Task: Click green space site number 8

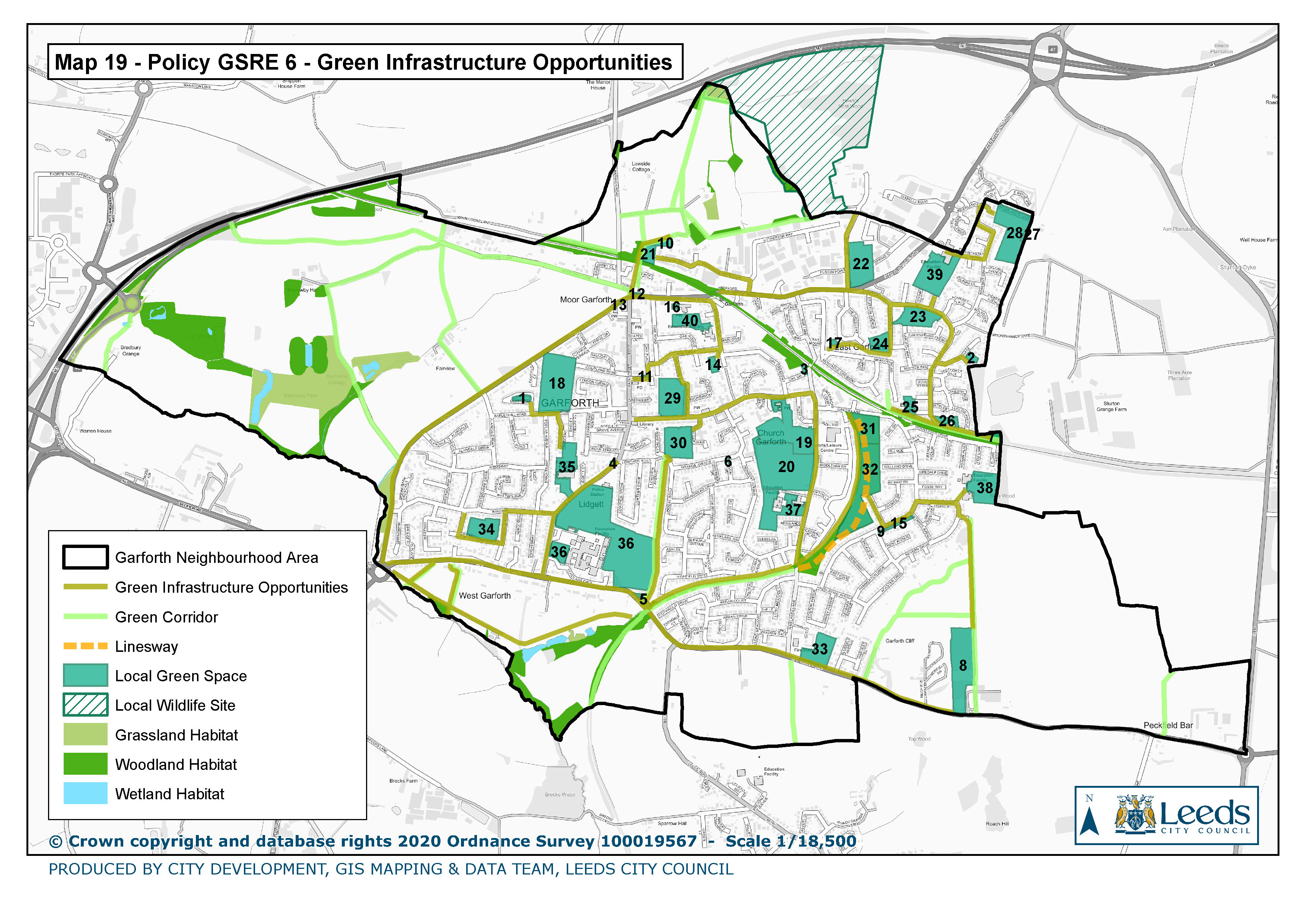Action: [x=963, y=665]
